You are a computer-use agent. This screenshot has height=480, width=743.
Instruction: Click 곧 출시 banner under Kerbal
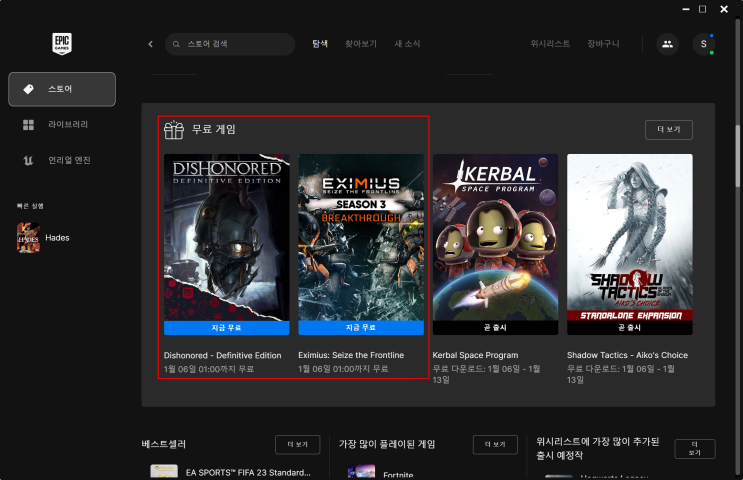click(x=495, y=328)
